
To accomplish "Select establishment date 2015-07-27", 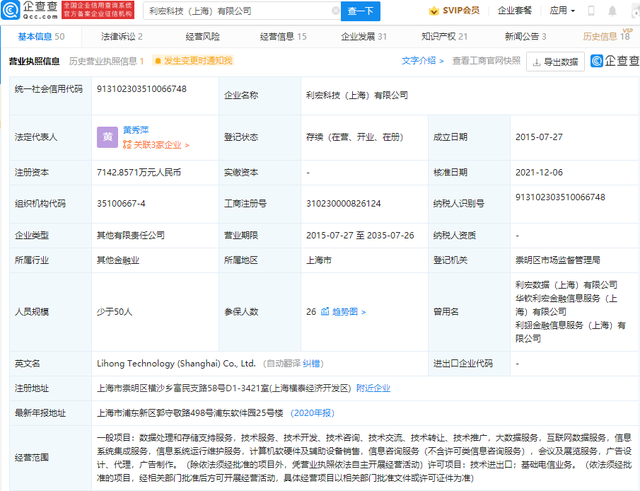I will pos(539,137).
